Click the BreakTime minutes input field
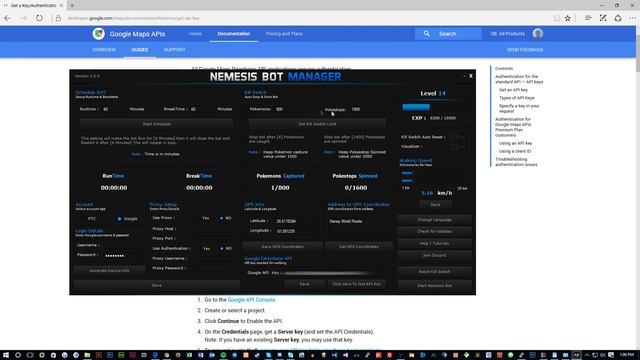640x360 pixels. (x=203, y=109)
